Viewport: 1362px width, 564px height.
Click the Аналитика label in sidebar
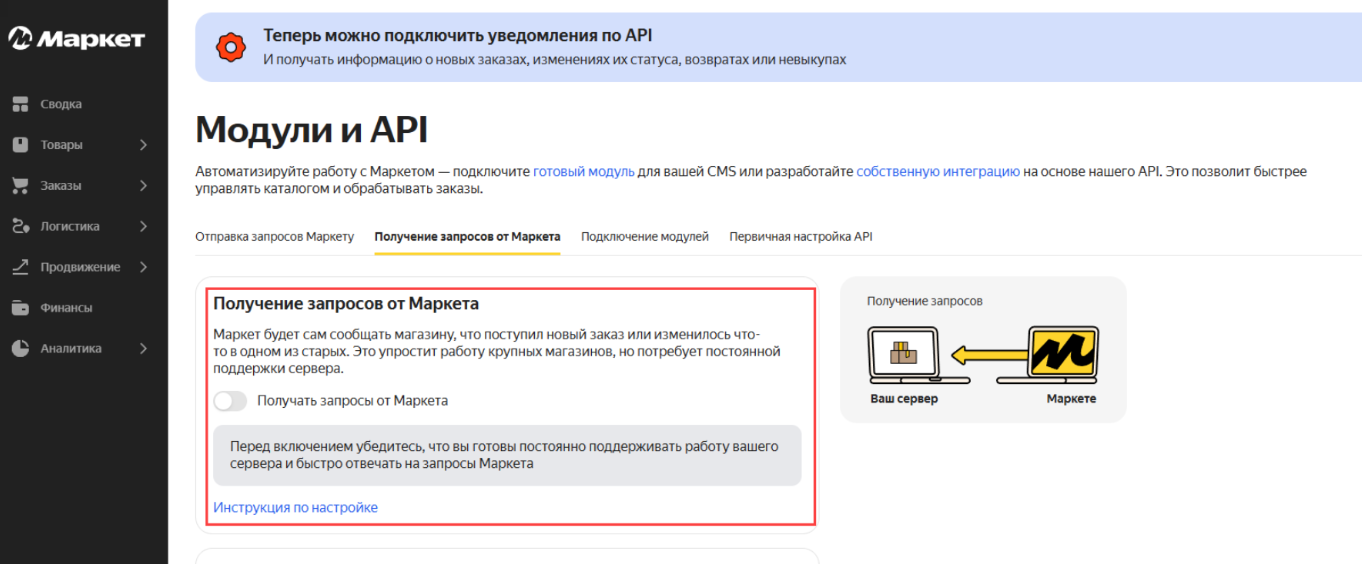[71, 349]
